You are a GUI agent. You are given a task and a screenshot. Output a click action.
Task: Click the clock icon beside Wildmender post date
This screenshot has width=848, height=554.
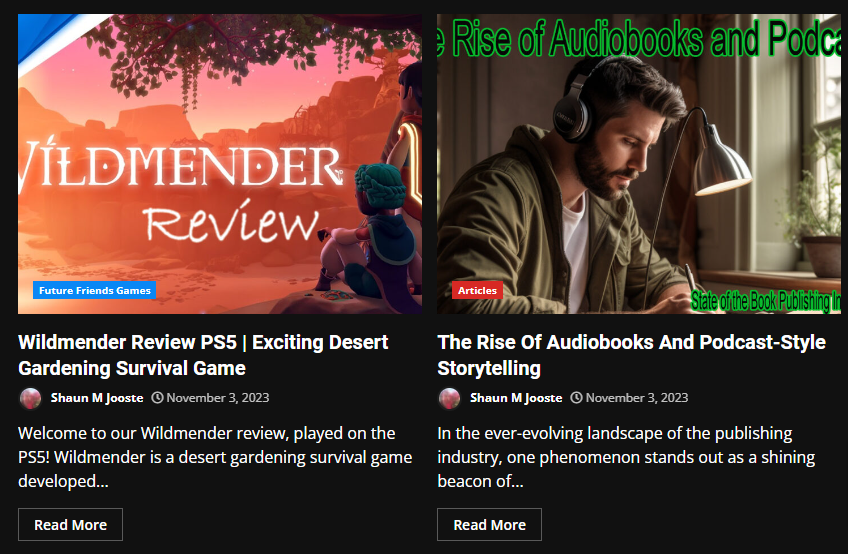click(x=157, y=398)
